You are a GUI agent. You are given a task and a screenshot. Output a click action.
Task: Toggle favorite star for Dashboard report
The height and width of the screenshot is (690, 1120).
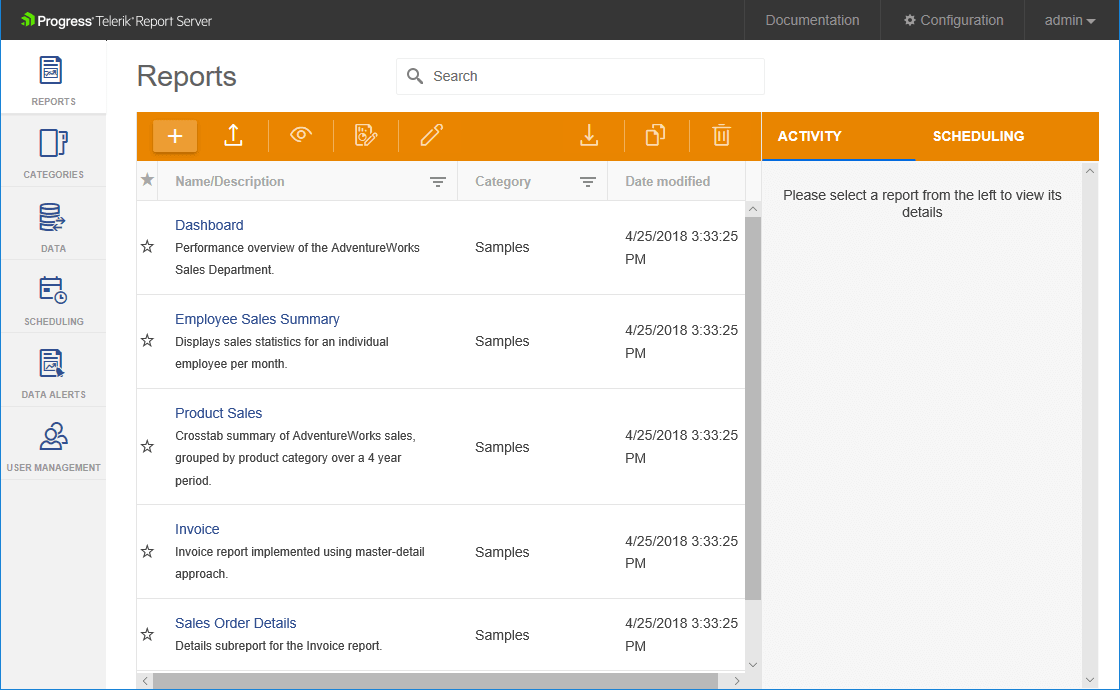[x=148, y=246]
